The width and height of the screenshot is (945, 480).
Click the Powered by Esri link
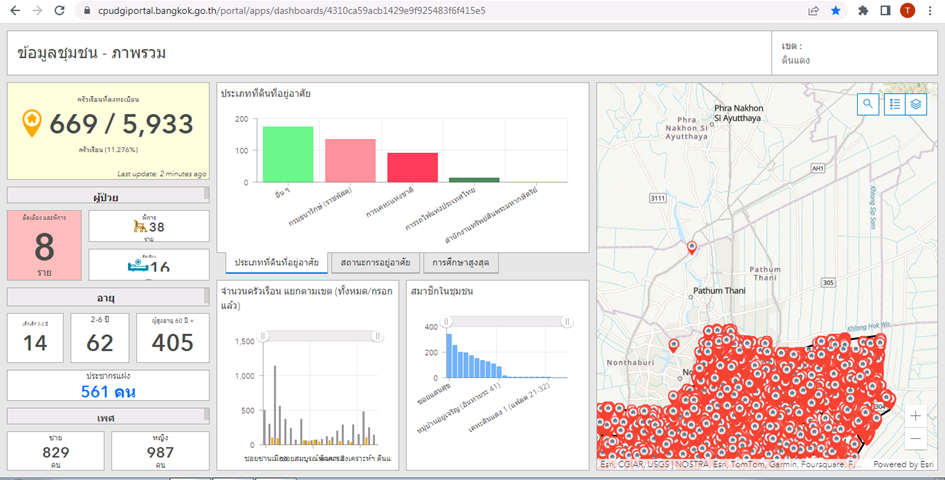903,464
